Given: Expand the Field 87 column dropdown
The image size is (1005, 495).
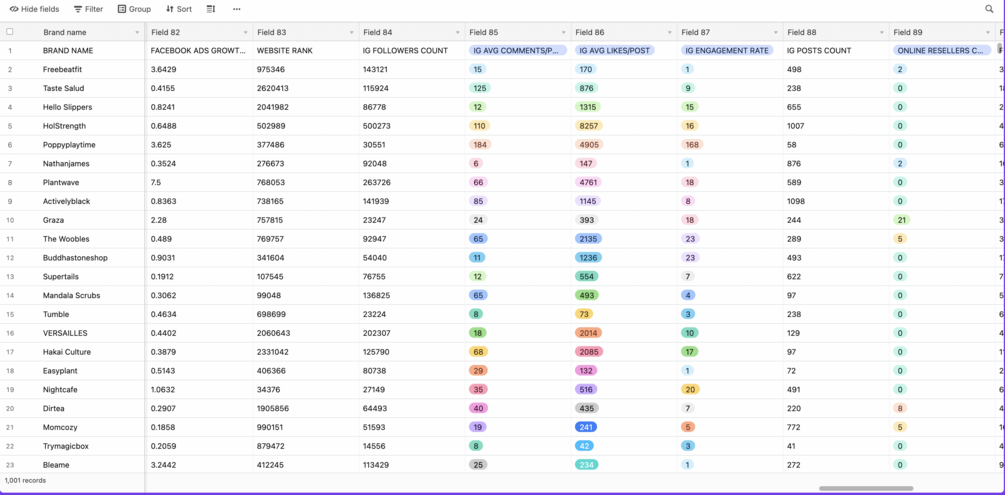Looking at the screenshot, I should (776, 32).
